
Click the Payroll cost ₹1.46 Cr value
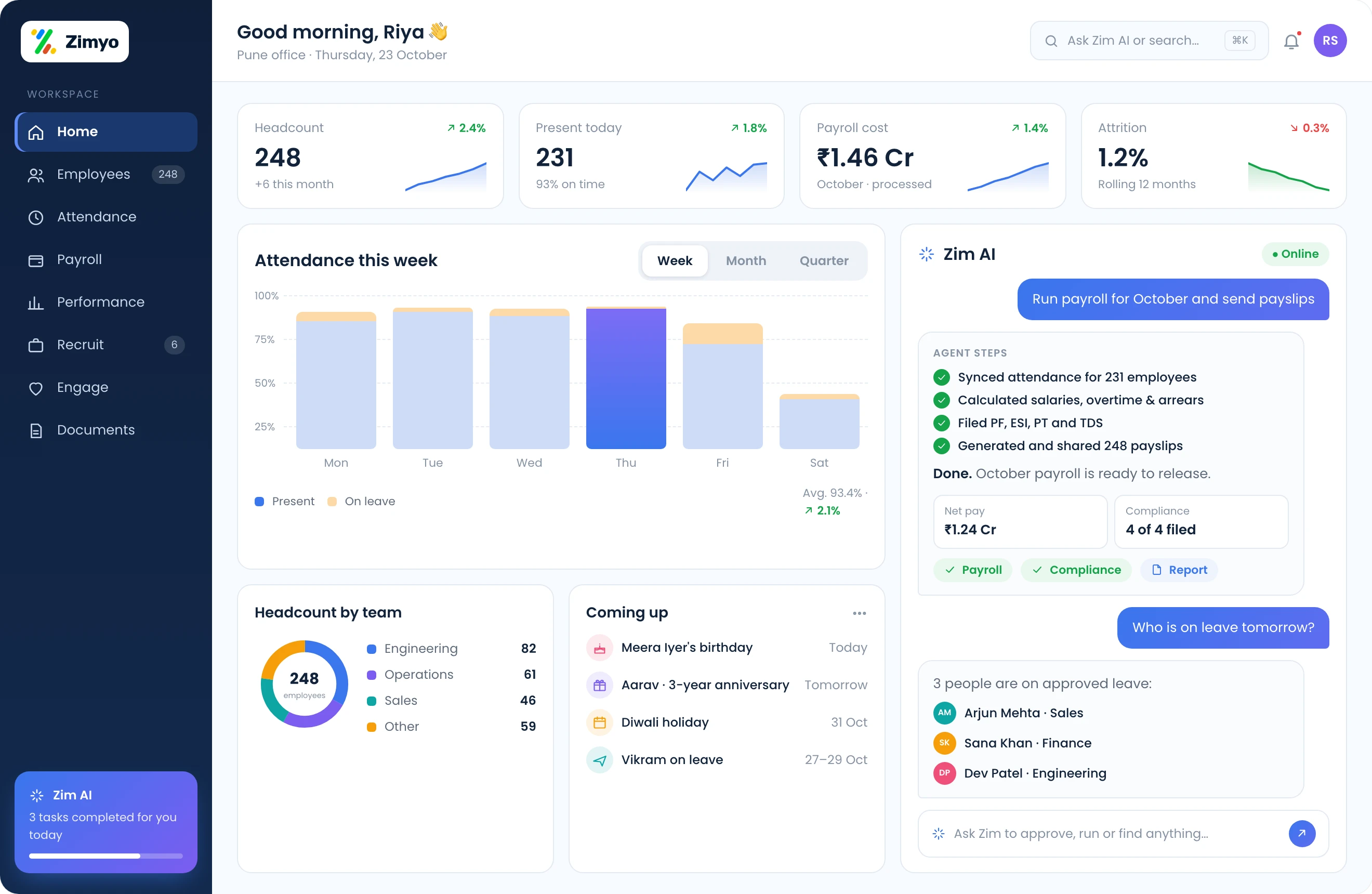coord(865,158)
